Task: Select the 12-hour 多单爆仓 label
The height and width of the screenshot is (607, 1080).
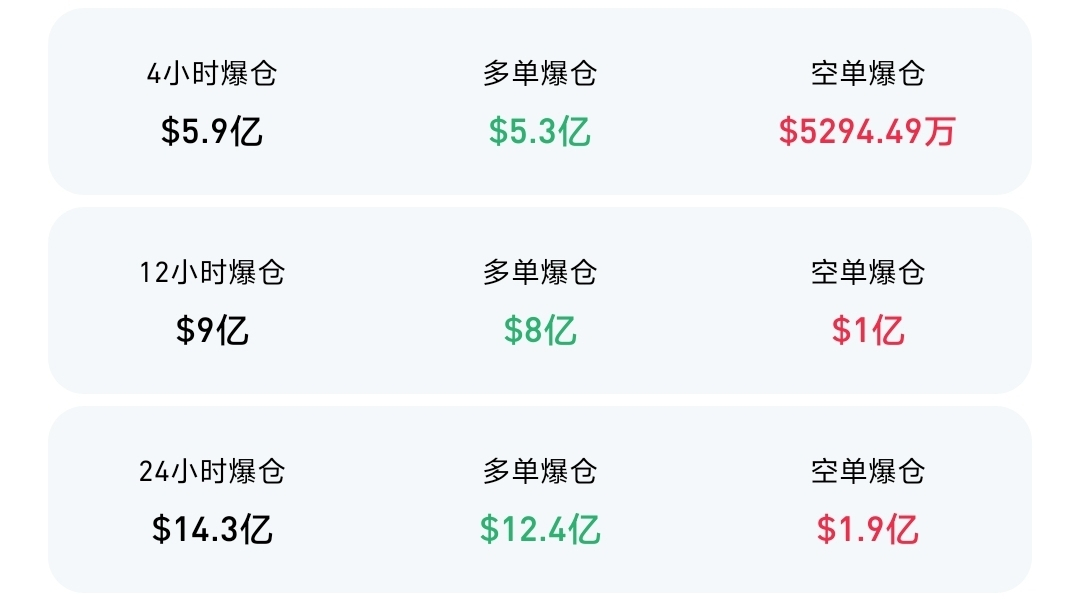Action: point(540,272)
